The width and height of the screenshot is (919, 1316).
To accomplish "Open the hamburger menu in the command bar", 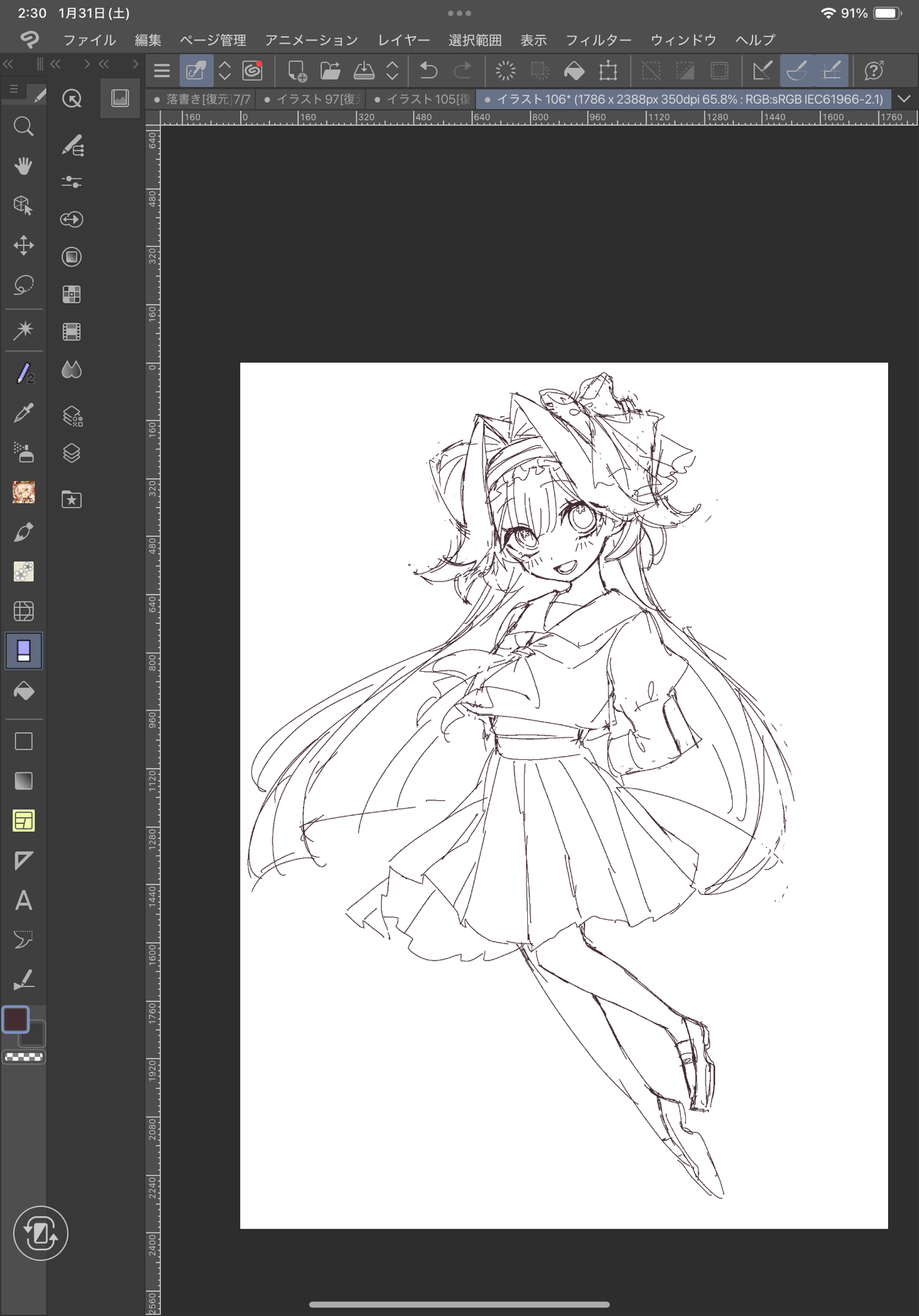I will [x=162, y=70].
